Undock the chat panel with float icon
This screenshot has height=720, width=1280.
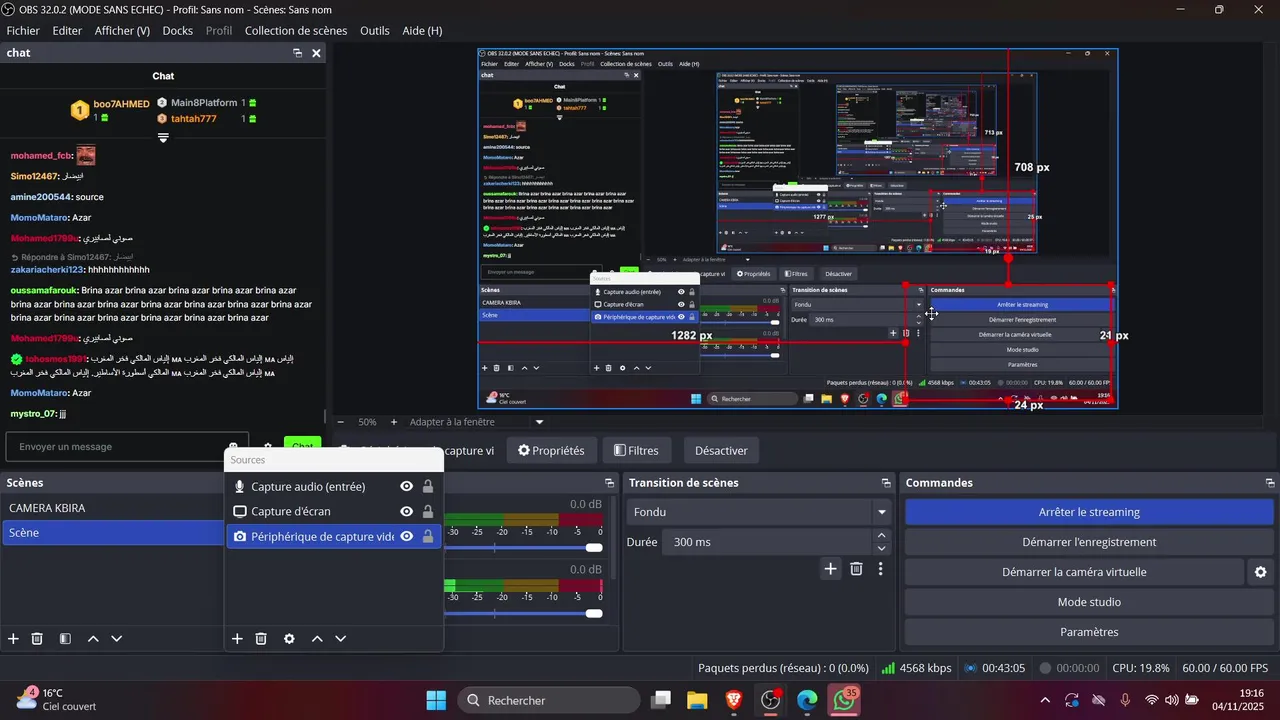pyautogui.click(x=297, y=53)
